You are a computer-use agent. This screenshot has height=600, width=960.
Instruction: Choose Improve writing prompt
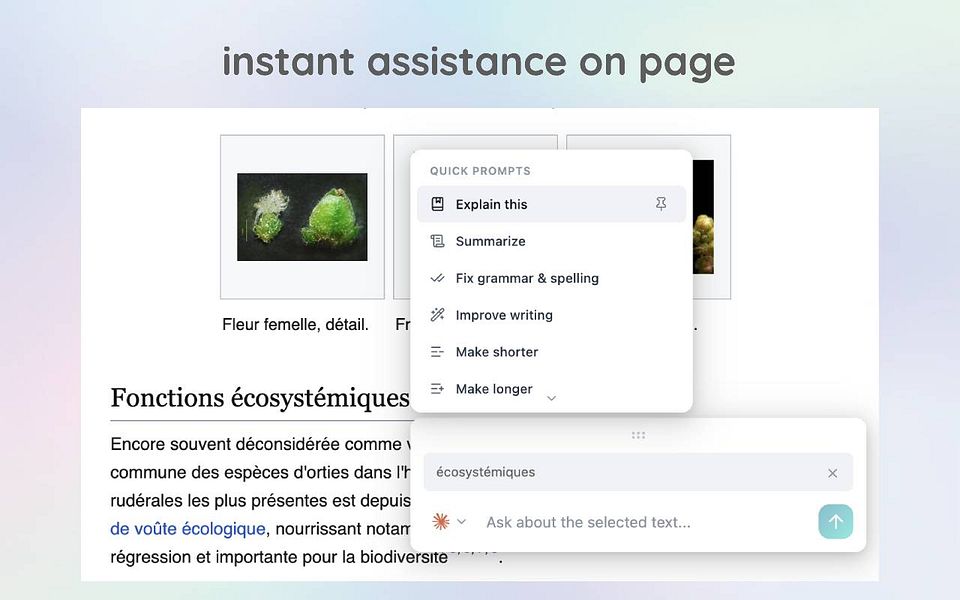coord(551,315)
